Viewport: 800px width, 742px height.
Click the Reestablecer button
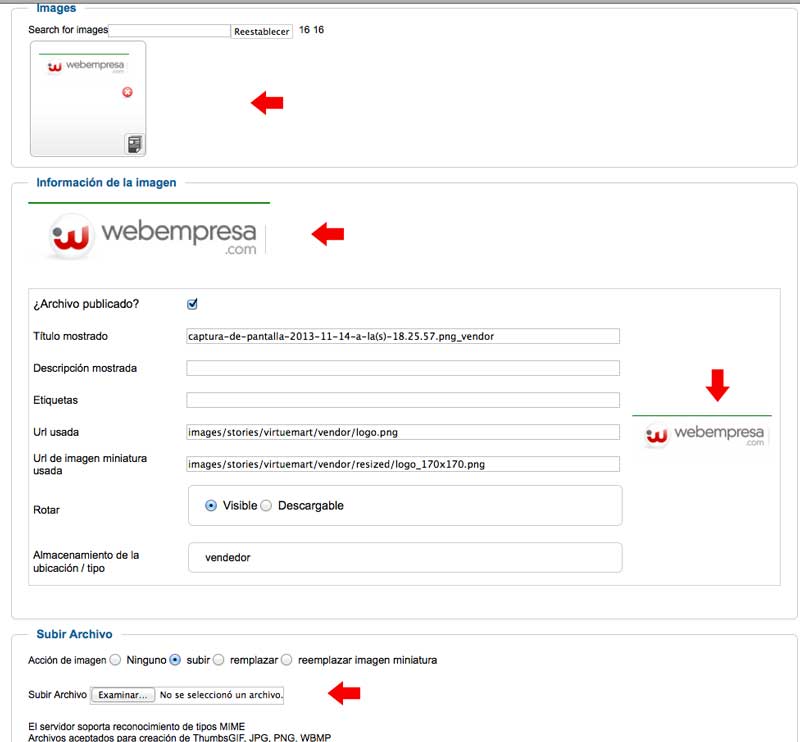tap(262, 31)
